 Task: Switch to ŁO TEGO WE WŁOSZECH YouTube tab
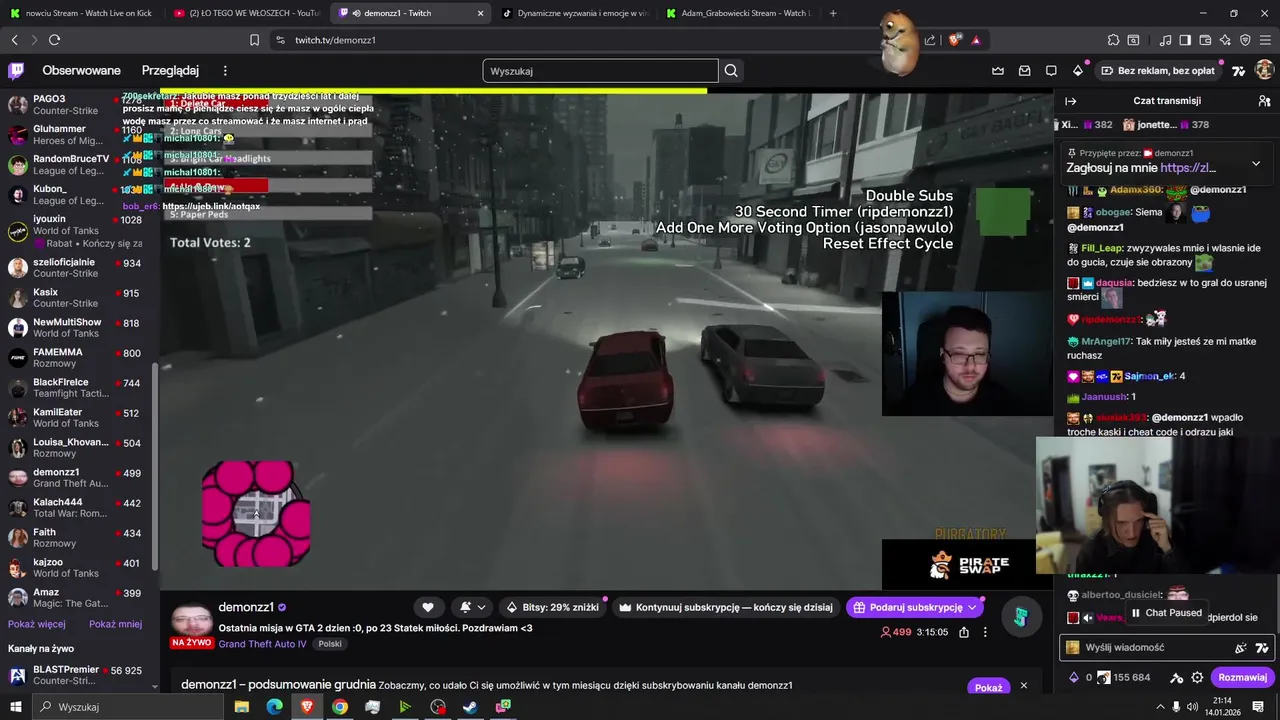(245, 13)
